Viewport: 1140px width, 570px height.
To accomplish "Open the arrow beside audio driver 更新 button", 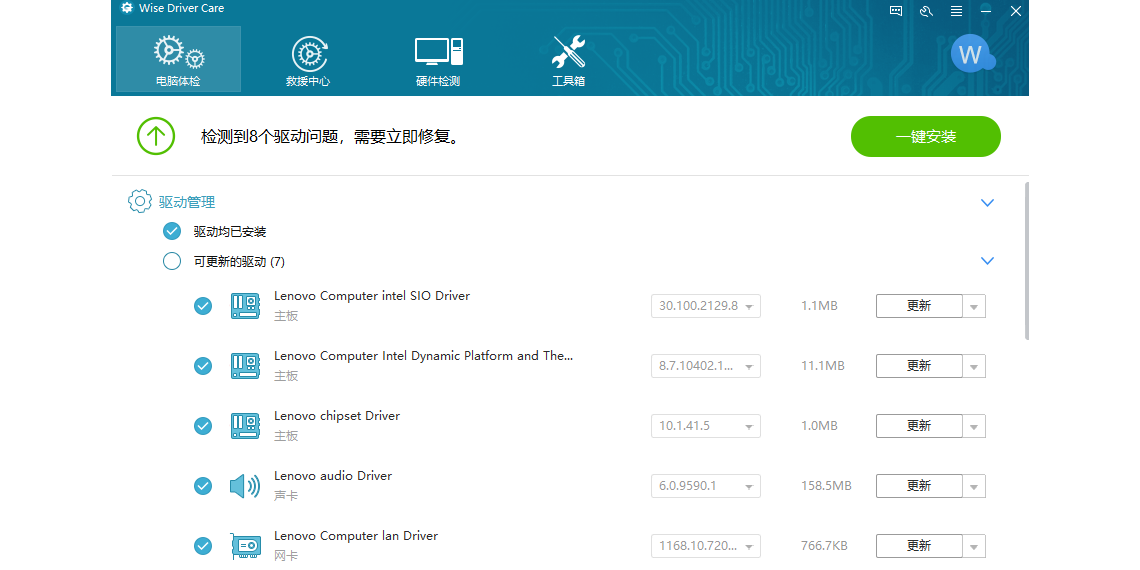I will 974,486.
